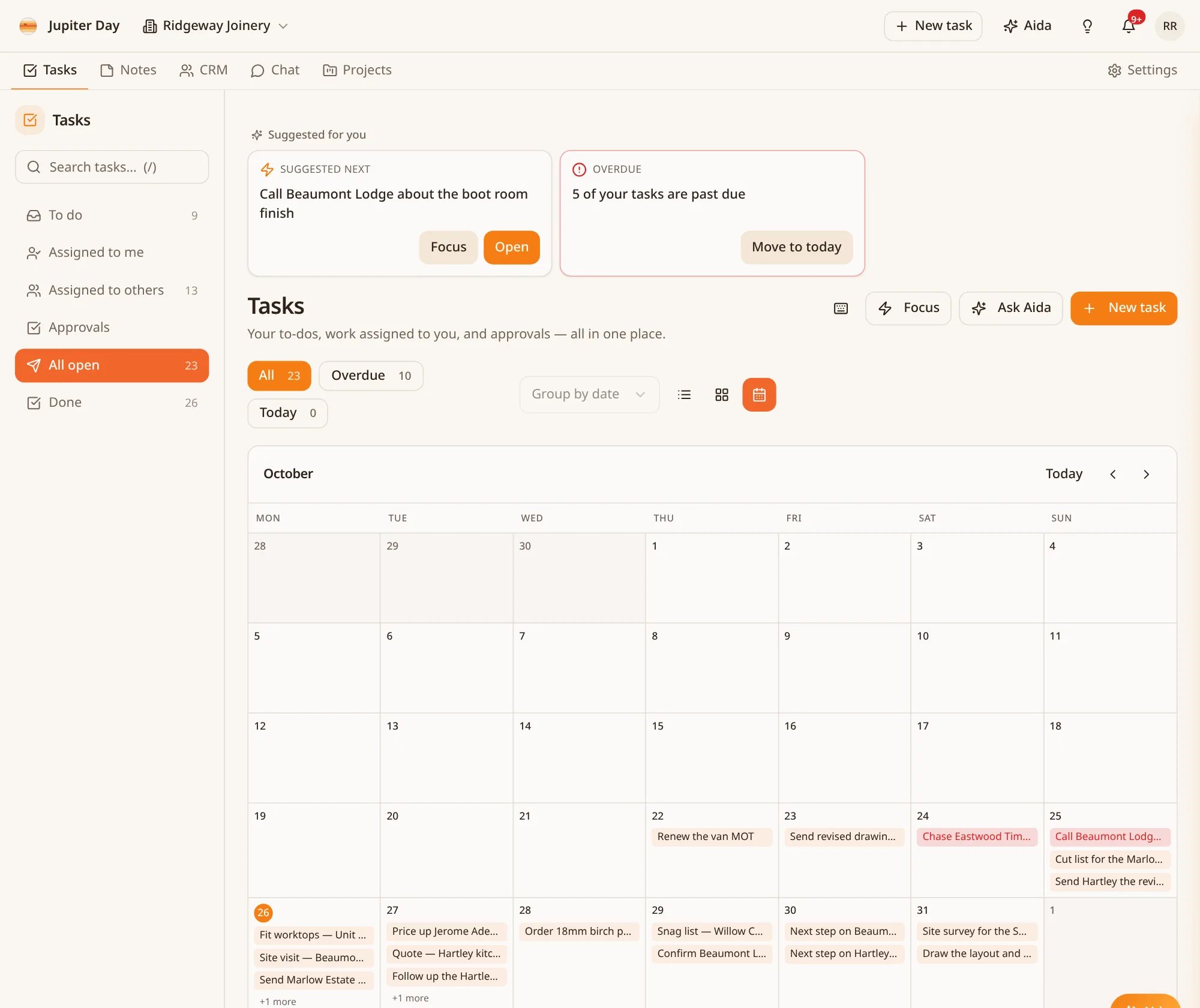Open Group by date dropdown
1200x1008 pixels.
click(x=589, y=394)
